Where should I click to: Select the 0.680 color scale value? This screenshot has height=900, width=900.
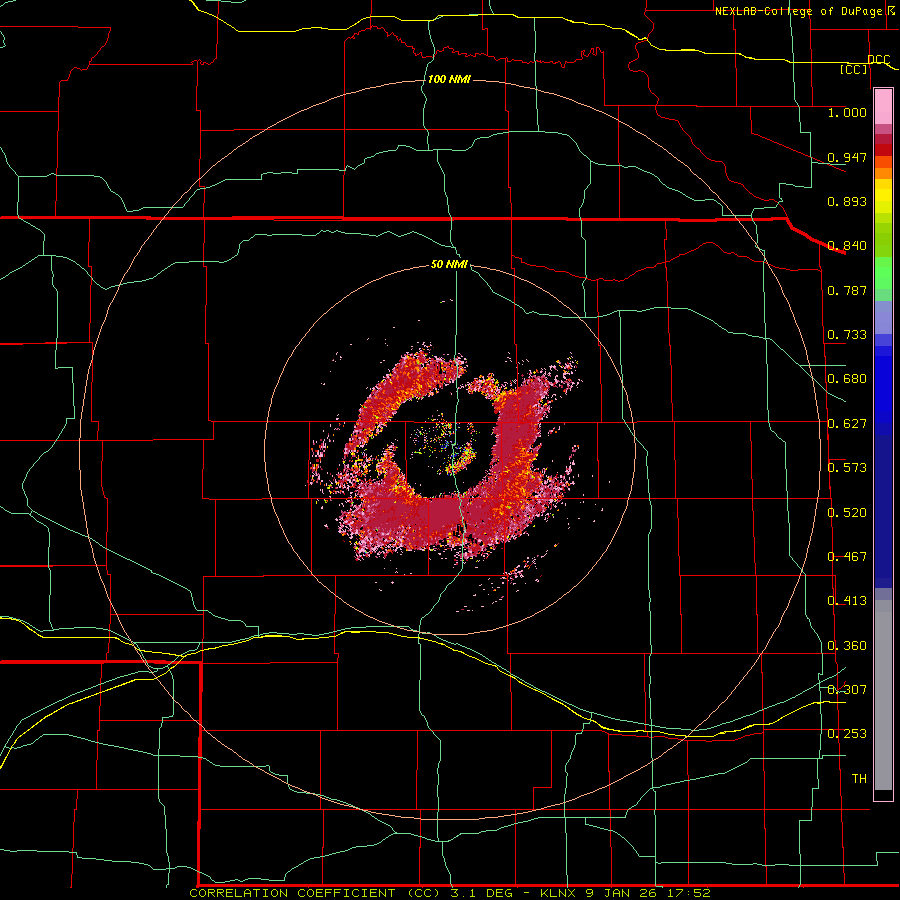(x=847, y=379)
